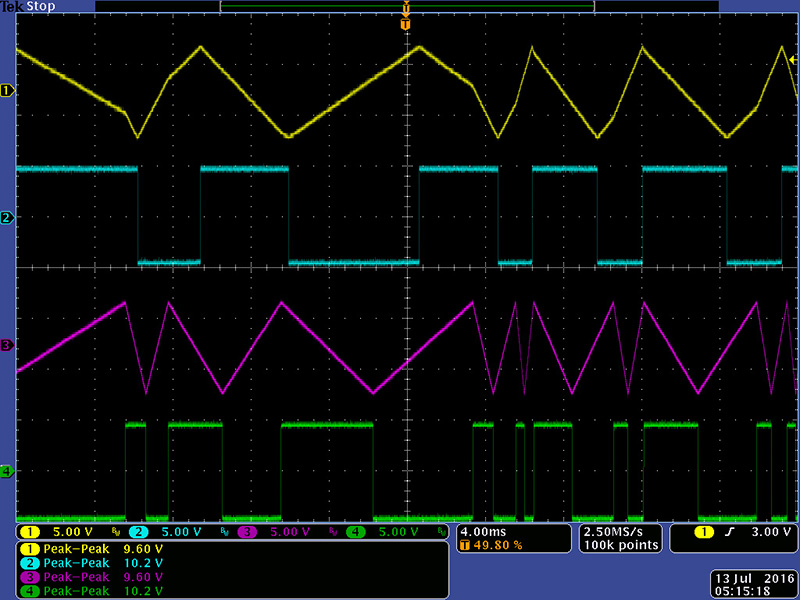Click the trigger level arrow on right edge

point(793,60)
